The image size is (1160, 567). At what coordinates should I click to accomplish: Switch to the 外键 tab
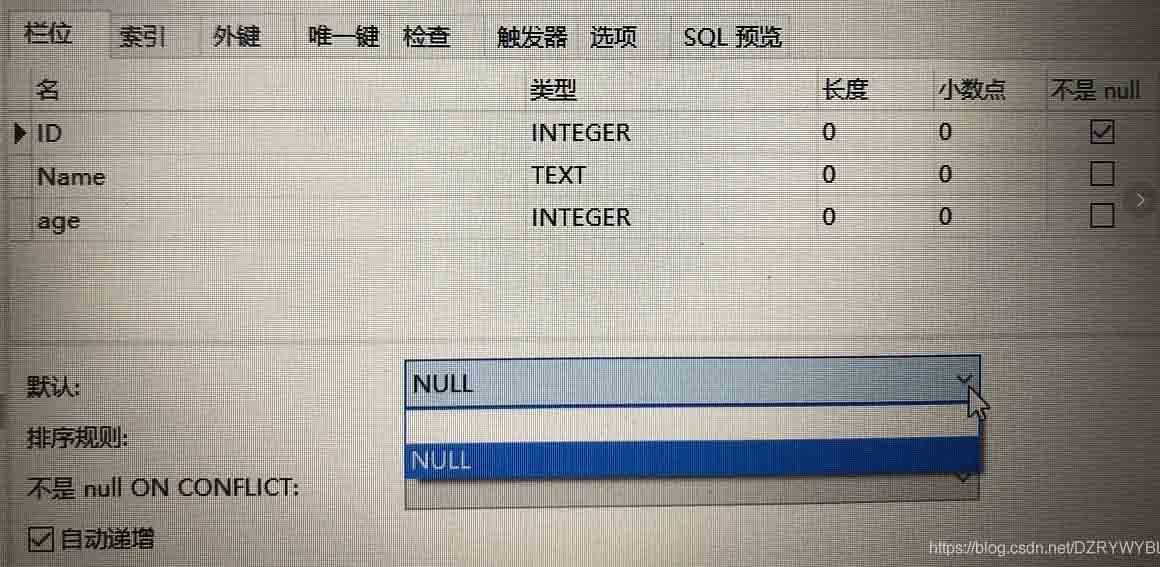click(x=236, y=36)
